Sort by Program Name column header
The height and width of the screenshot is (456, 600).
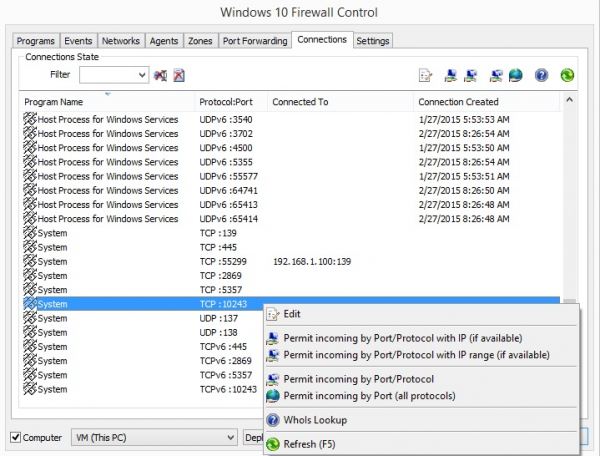(x=107, y=102)
